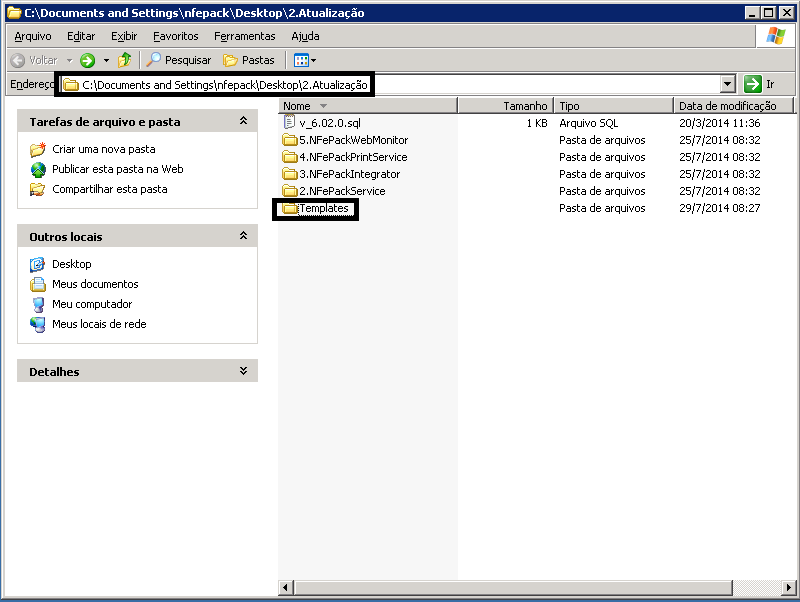Select the 2.NFePackService folder
The image size is (800, 602).
tap(341, 191)
